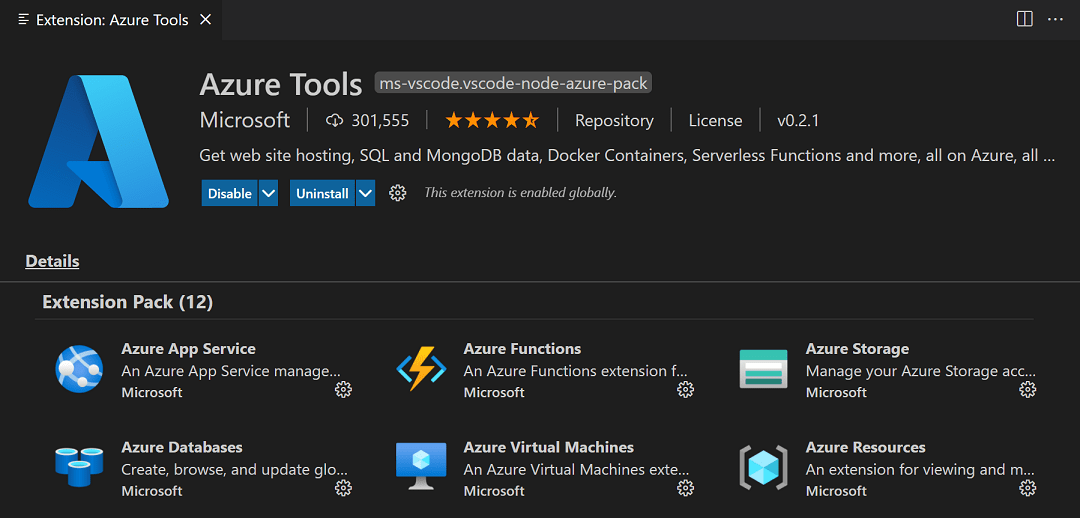Screen dimensions: 1080x518
Task: Open manage gear next to Uninstall button
Action: (398, 193)
